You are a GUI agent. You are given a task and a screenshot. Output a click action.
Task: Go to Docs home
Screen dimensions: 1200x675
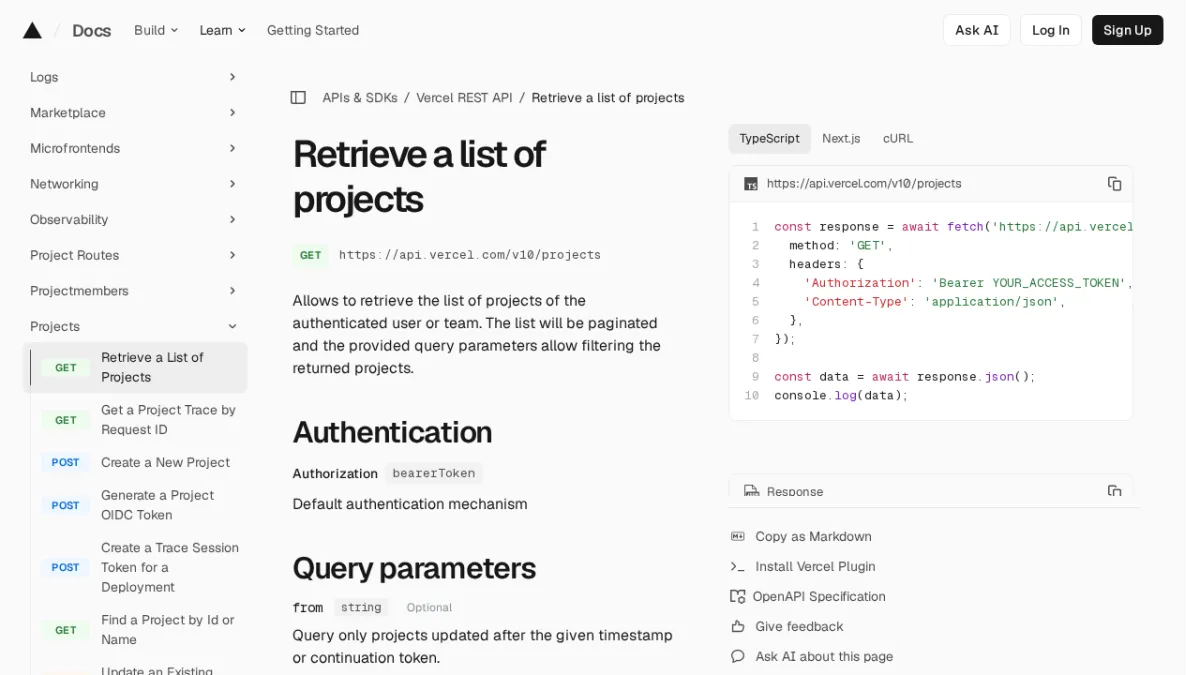point(91,30)
